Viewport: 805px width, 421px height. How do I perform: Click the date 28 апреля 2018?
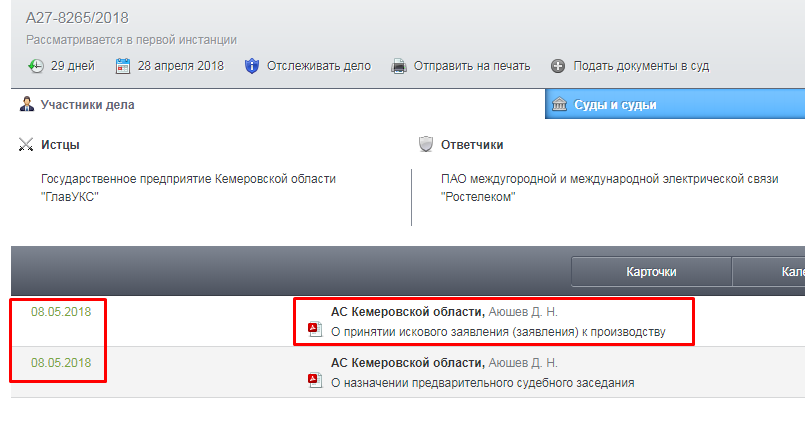click(181, 66)
